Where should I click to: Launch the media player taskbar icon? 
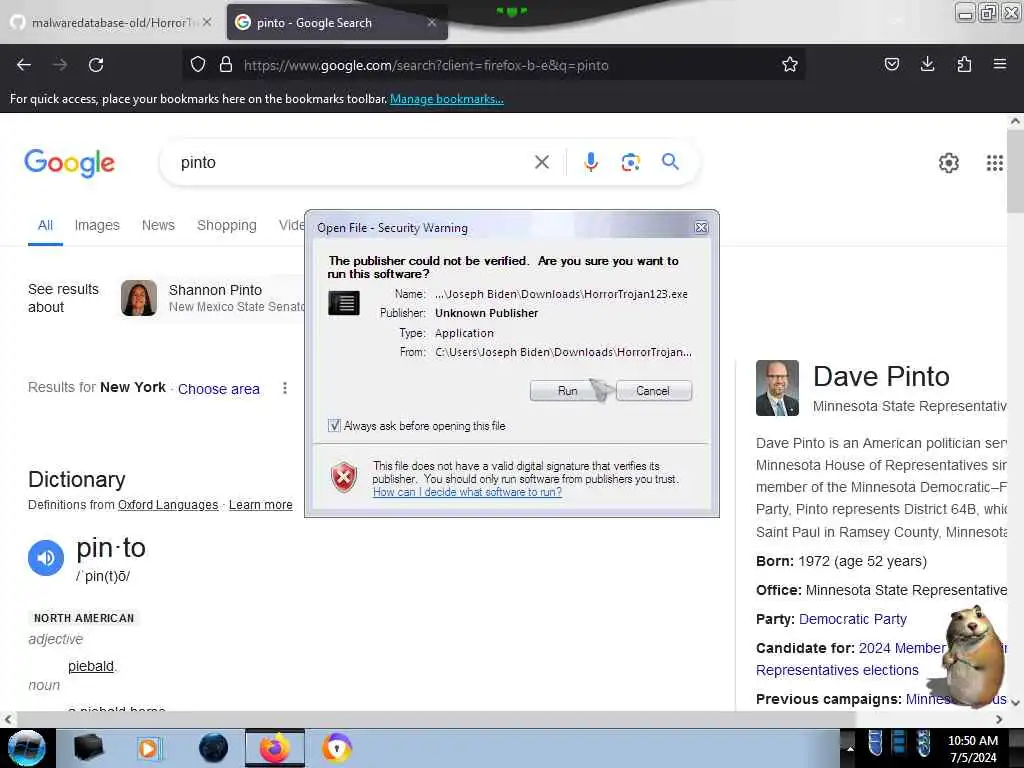(x=149, y=748)
